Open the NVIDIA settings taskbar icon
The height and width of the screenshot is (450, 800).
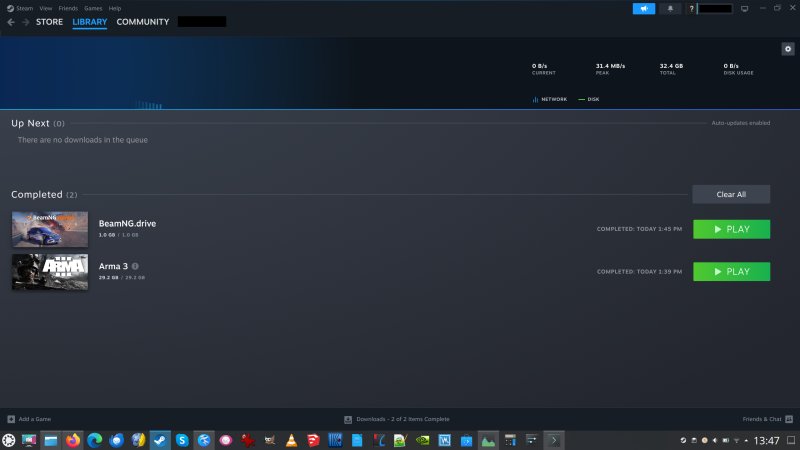(422, 440)
